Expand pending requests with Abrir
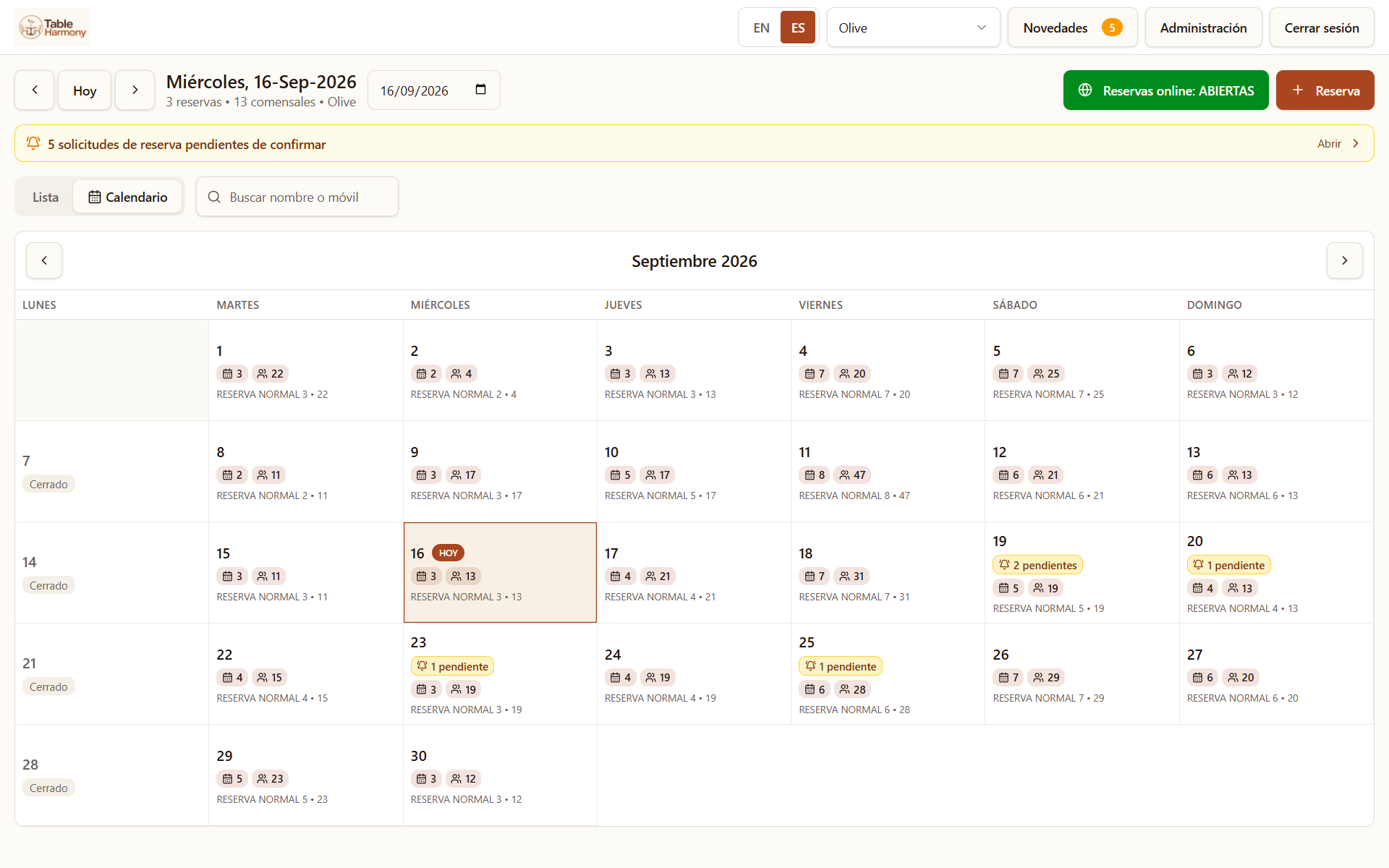The image size is (1389, 868). point(1338,143)
